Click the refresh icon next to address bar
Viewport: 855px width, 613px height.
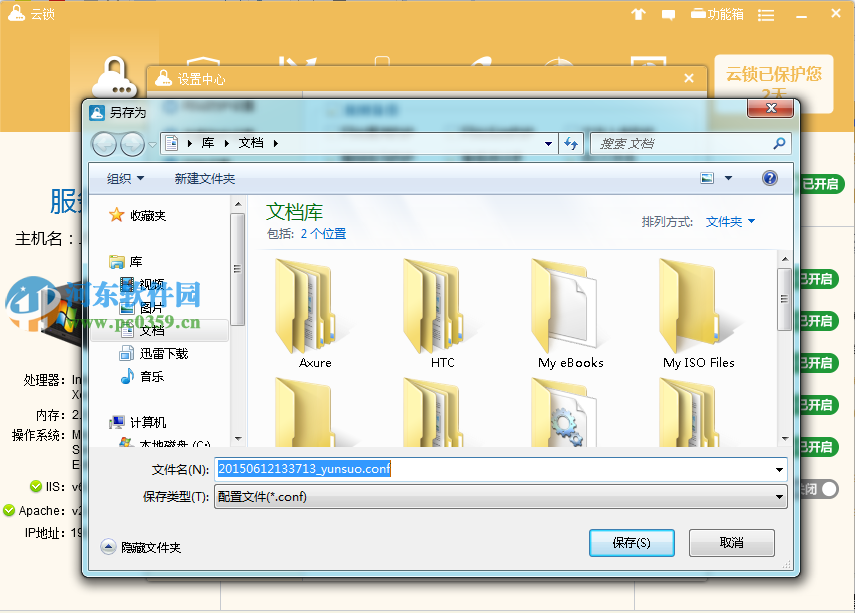tap(571, 143)
